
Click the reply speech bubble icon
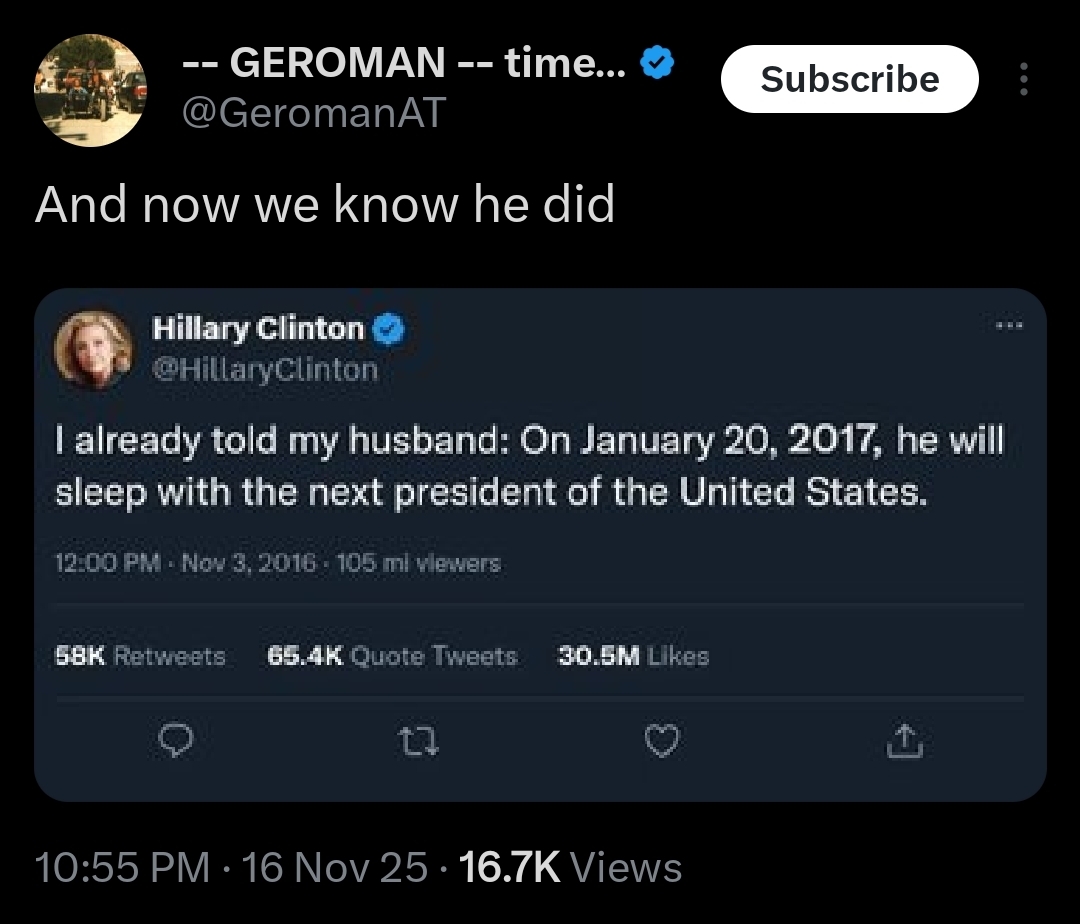[x=176, y=740]
